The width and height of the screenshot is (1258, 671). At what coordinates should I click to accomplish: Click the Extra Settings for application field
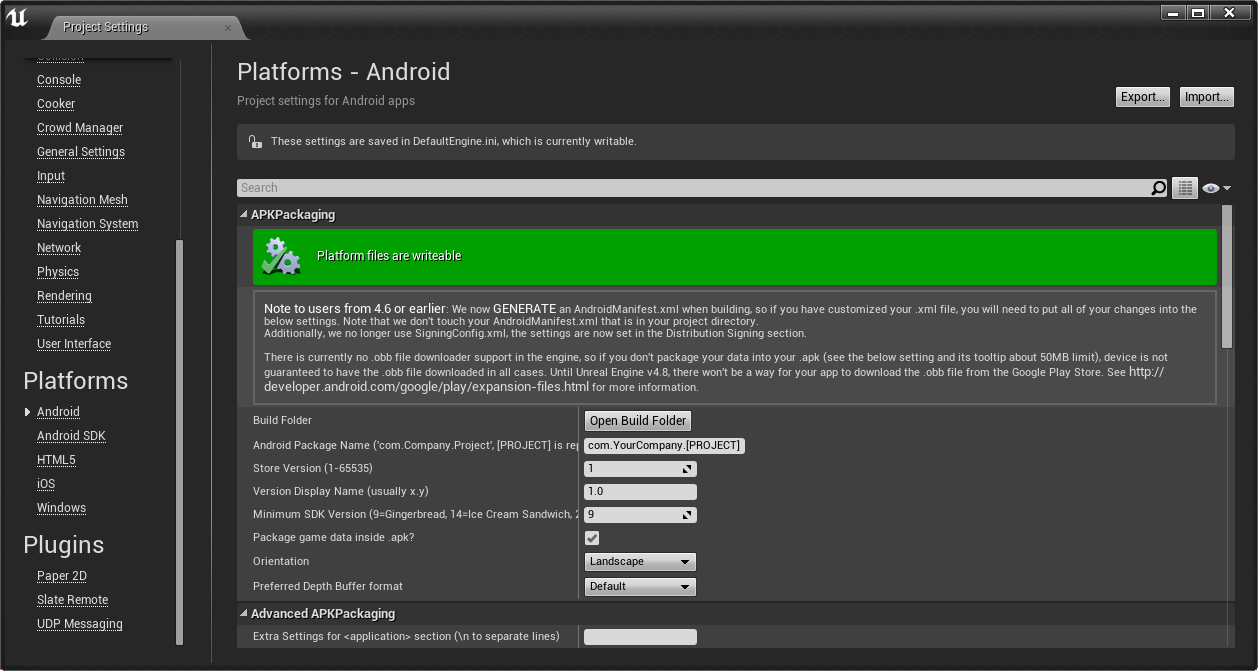(x=640, y=637)
